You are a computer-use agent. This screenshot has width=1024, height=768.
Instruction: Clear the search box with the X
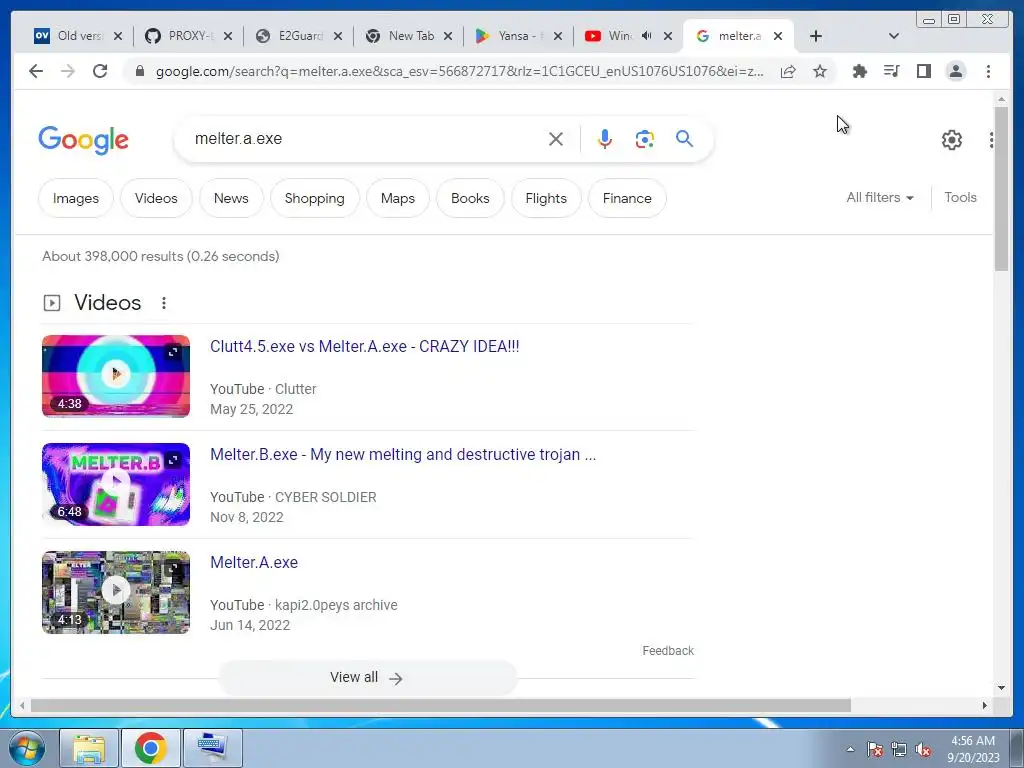tap(556, 139)
